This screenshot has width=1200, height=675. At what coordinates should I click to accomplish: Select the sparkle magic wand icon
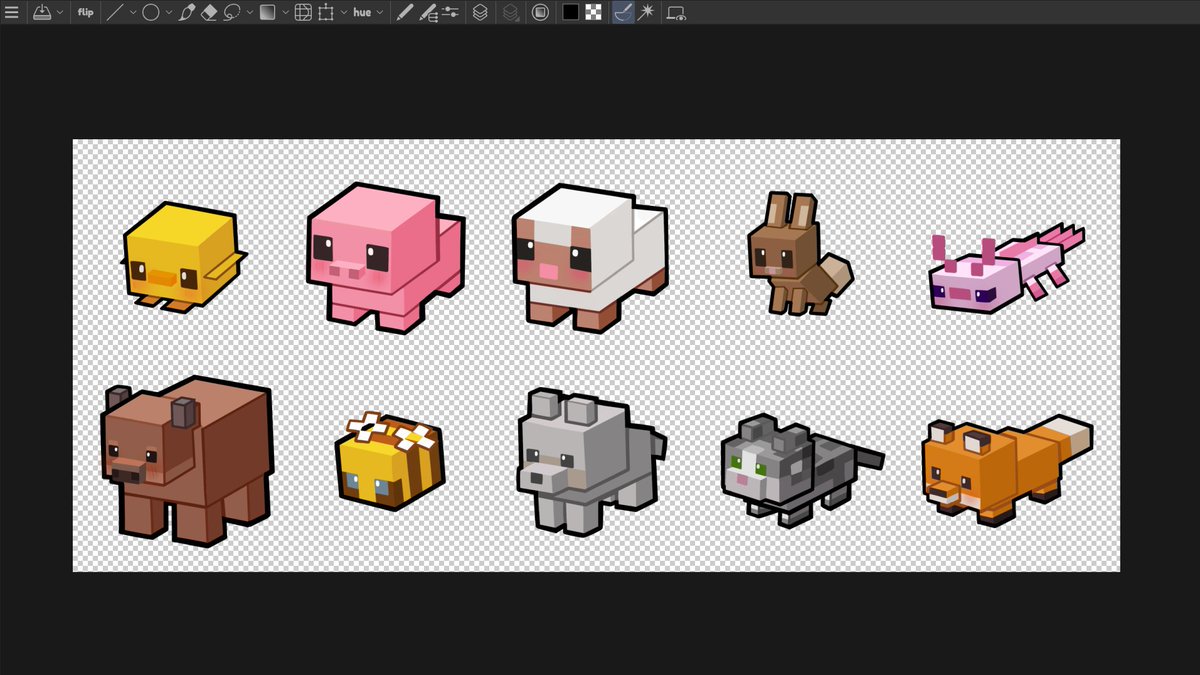point(646,13)
